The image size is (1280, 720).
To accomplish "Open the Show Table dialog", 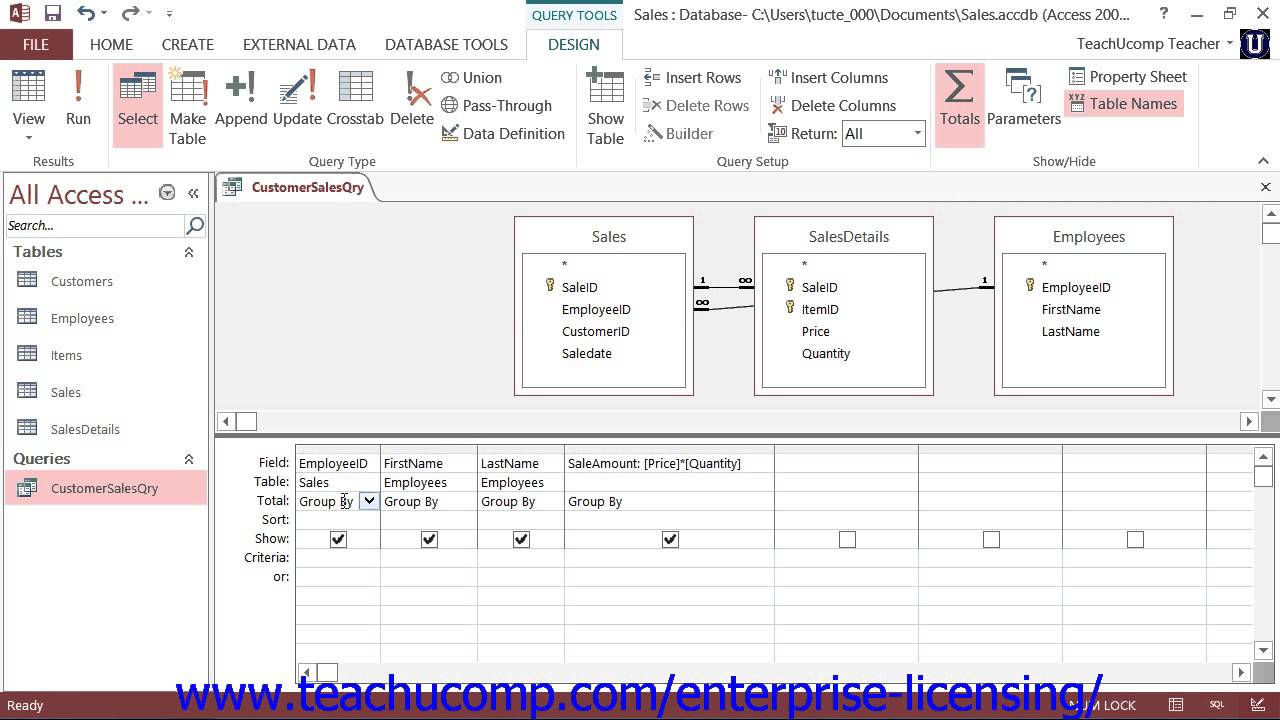I will (x=605, y=107).
